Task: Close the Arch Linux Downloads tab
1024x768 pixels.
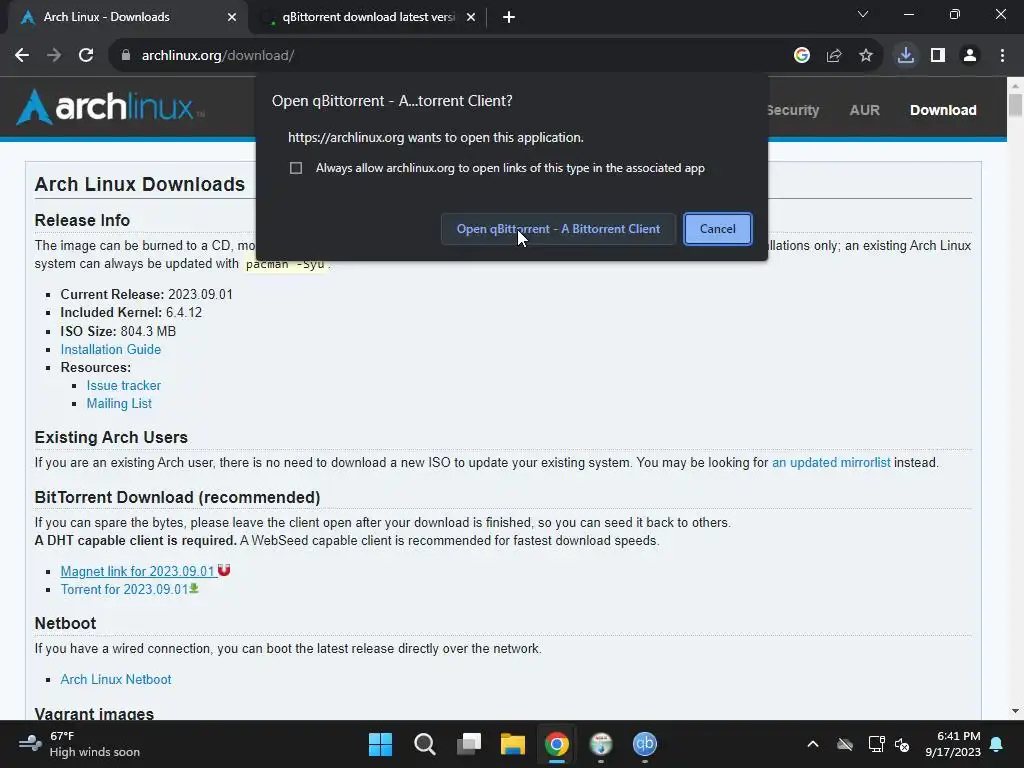Action: coord(232,18)
